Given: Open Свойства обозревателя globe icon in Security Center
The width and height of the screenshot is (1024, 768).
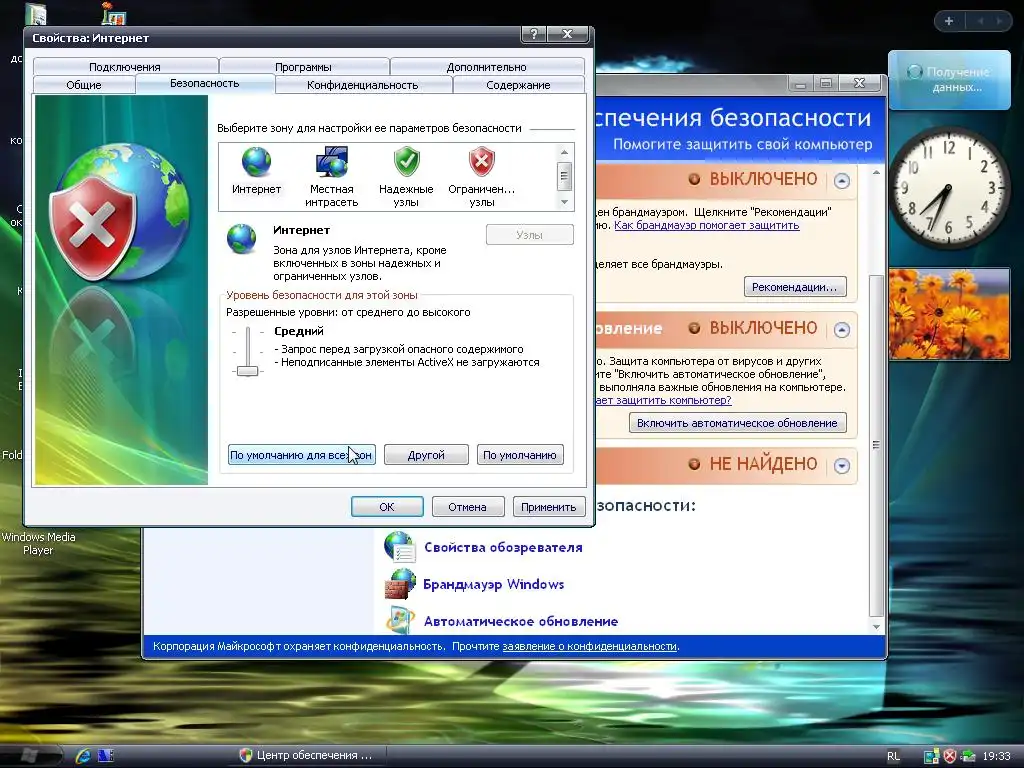Looking at the screenshot, I should (x=400, y=547).
